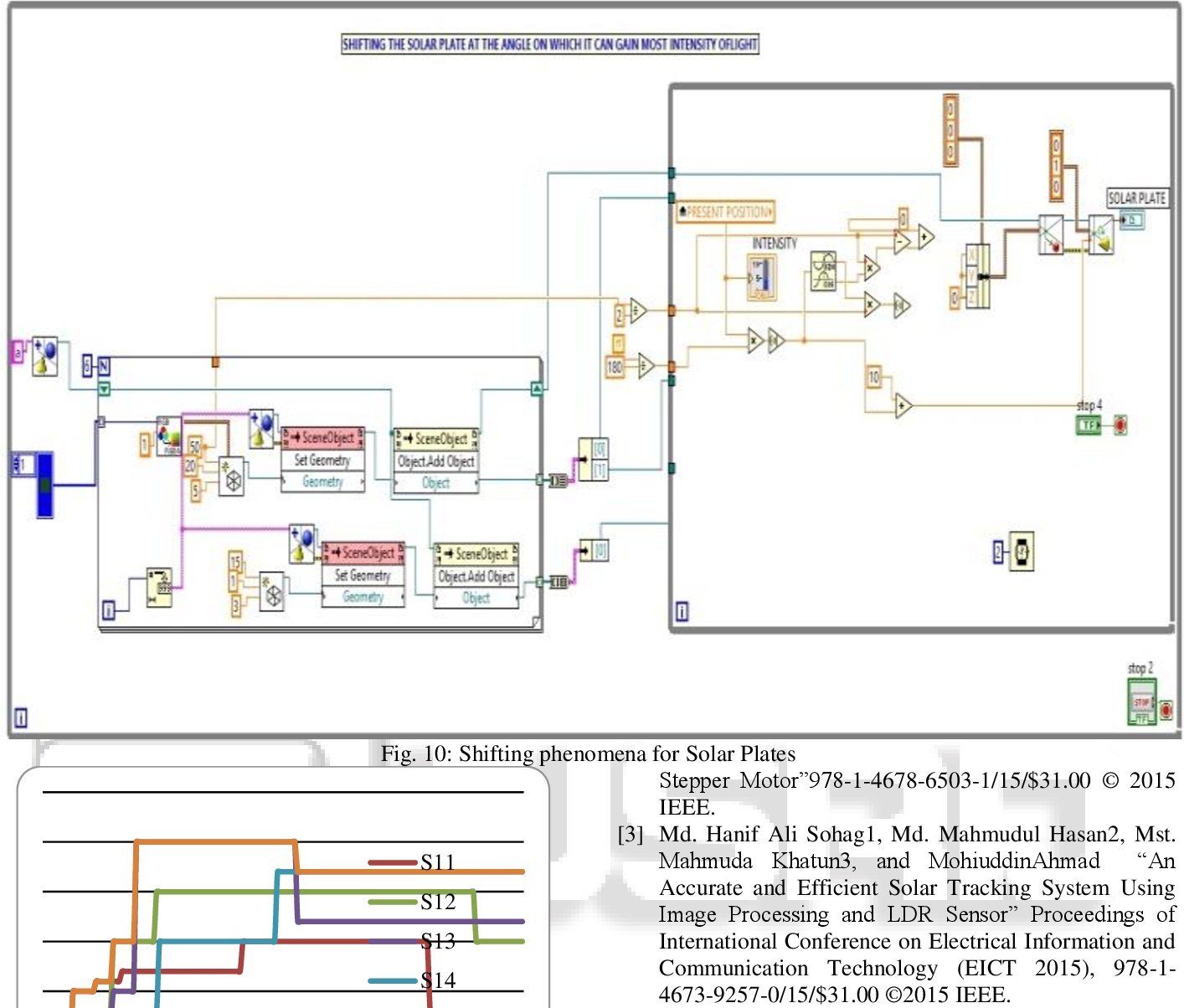The height and width of the screenshot is (1008, 1184).
Task: Click the stop 4 loop condition terminal
Action: click(x=1120, y=425)
